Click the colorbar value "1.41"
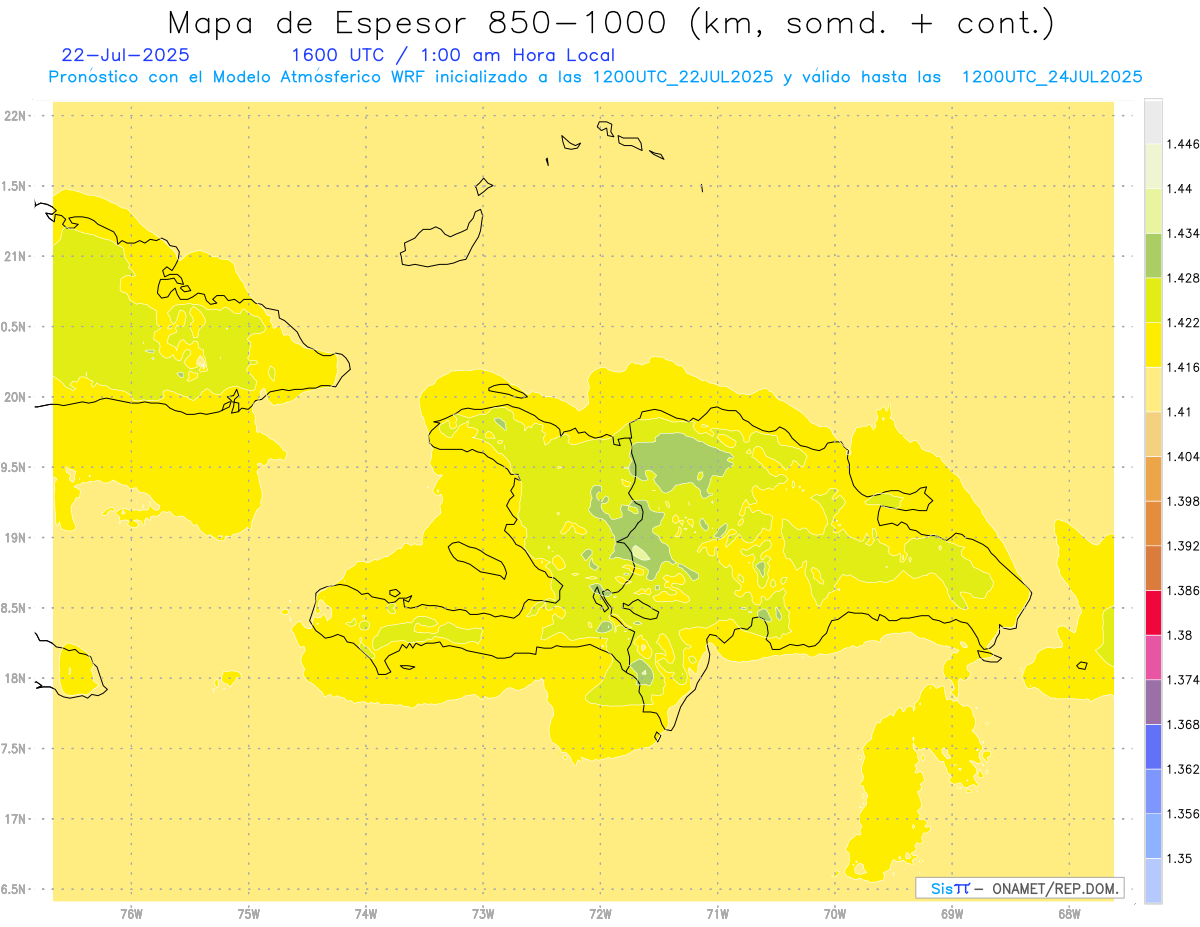The height and width of the screenshot is (927, 1200). coord(1180,412)
